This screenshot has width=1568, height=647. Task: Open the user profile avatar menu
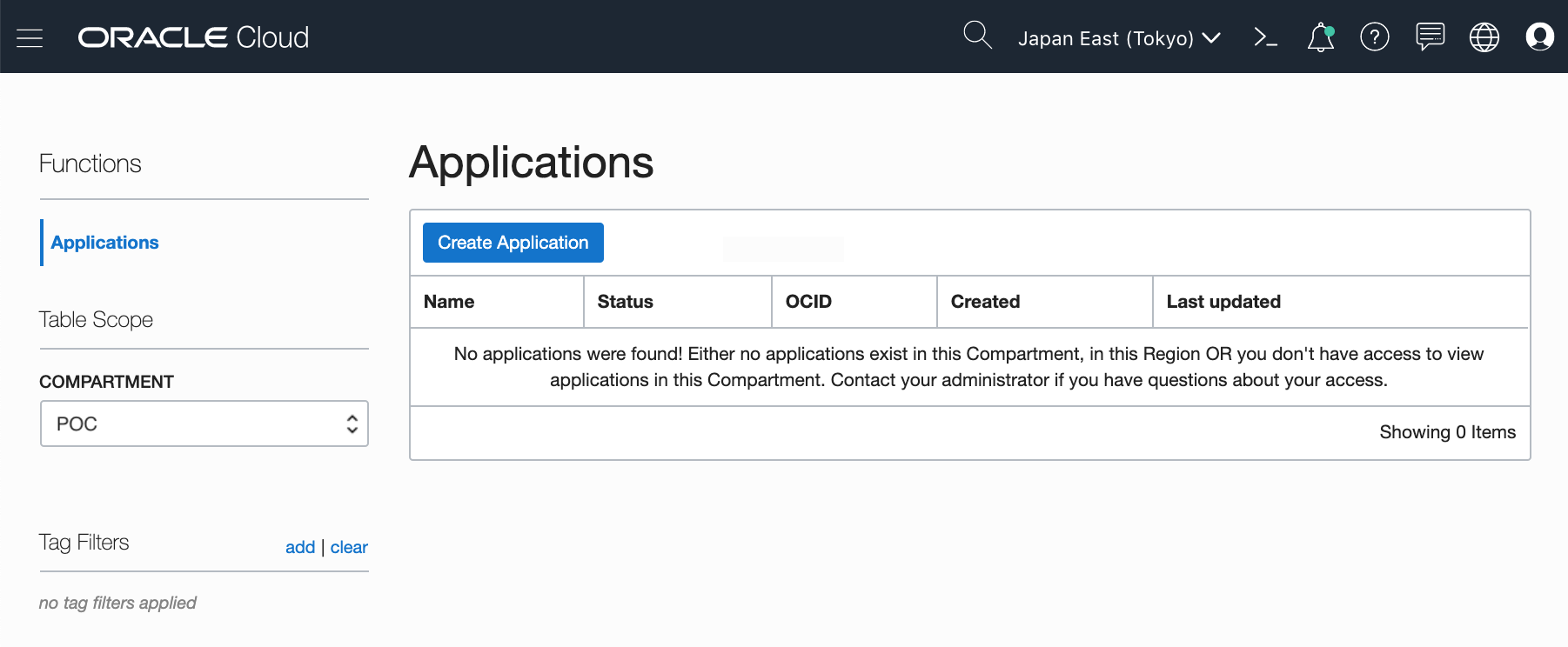click(1539, 37)
